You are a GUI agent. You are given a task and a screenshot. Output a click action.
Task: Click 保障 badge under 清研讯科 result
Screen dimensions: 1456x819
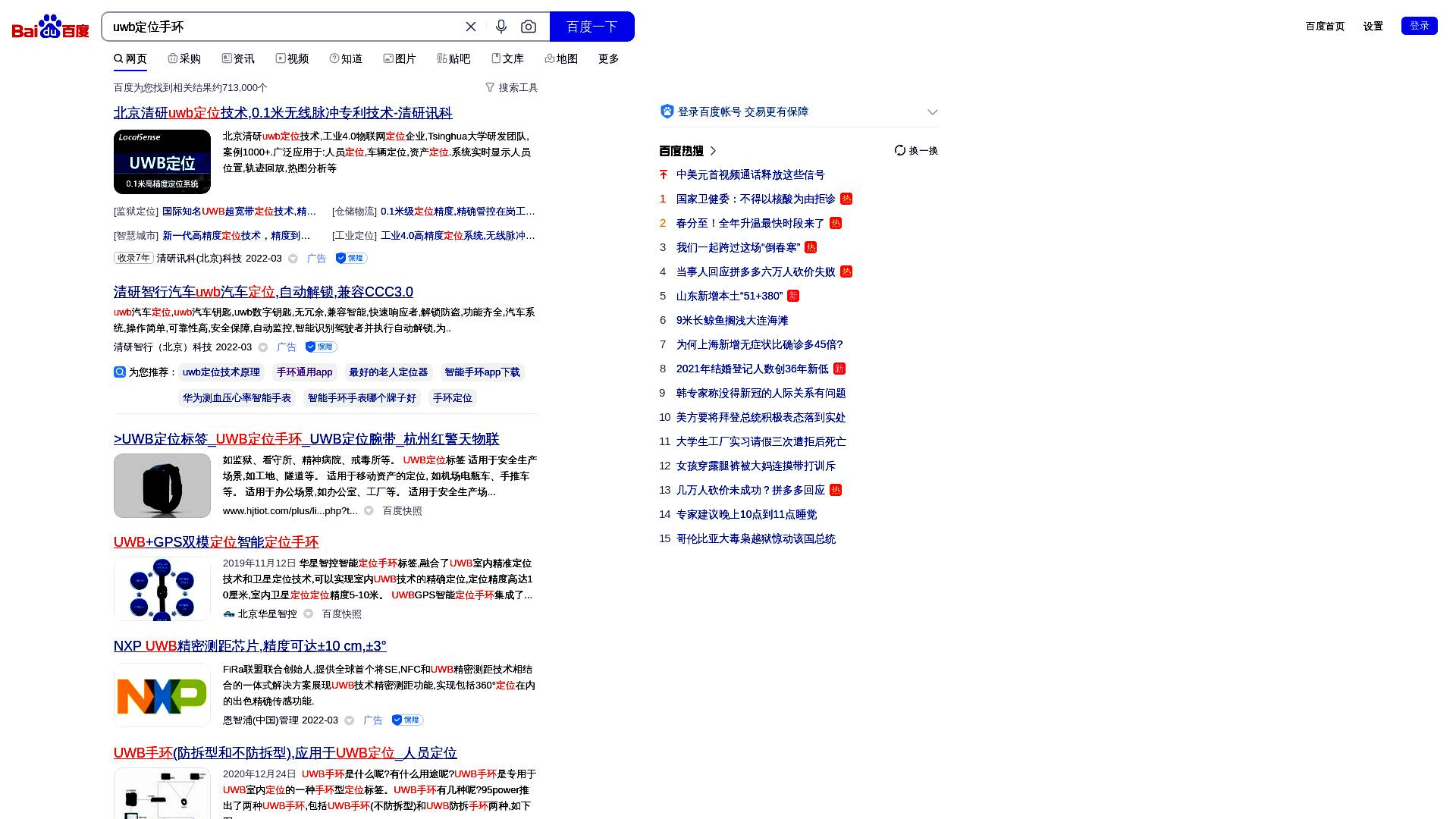351,259
